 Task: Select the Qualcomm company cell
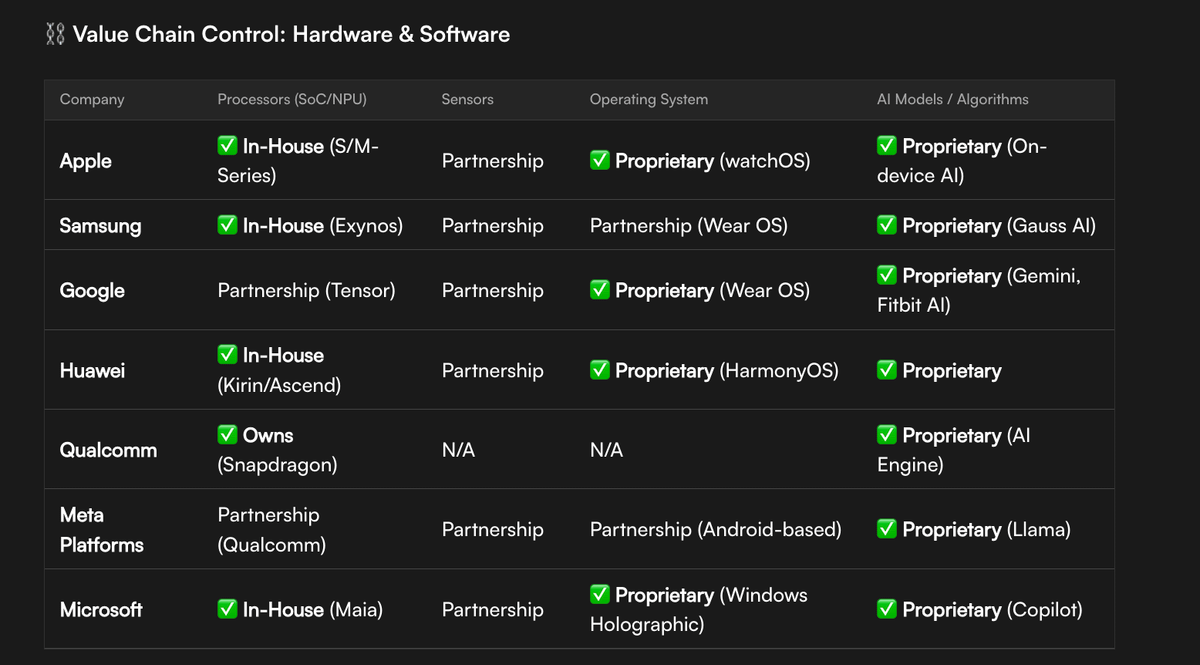coord(108,450)
